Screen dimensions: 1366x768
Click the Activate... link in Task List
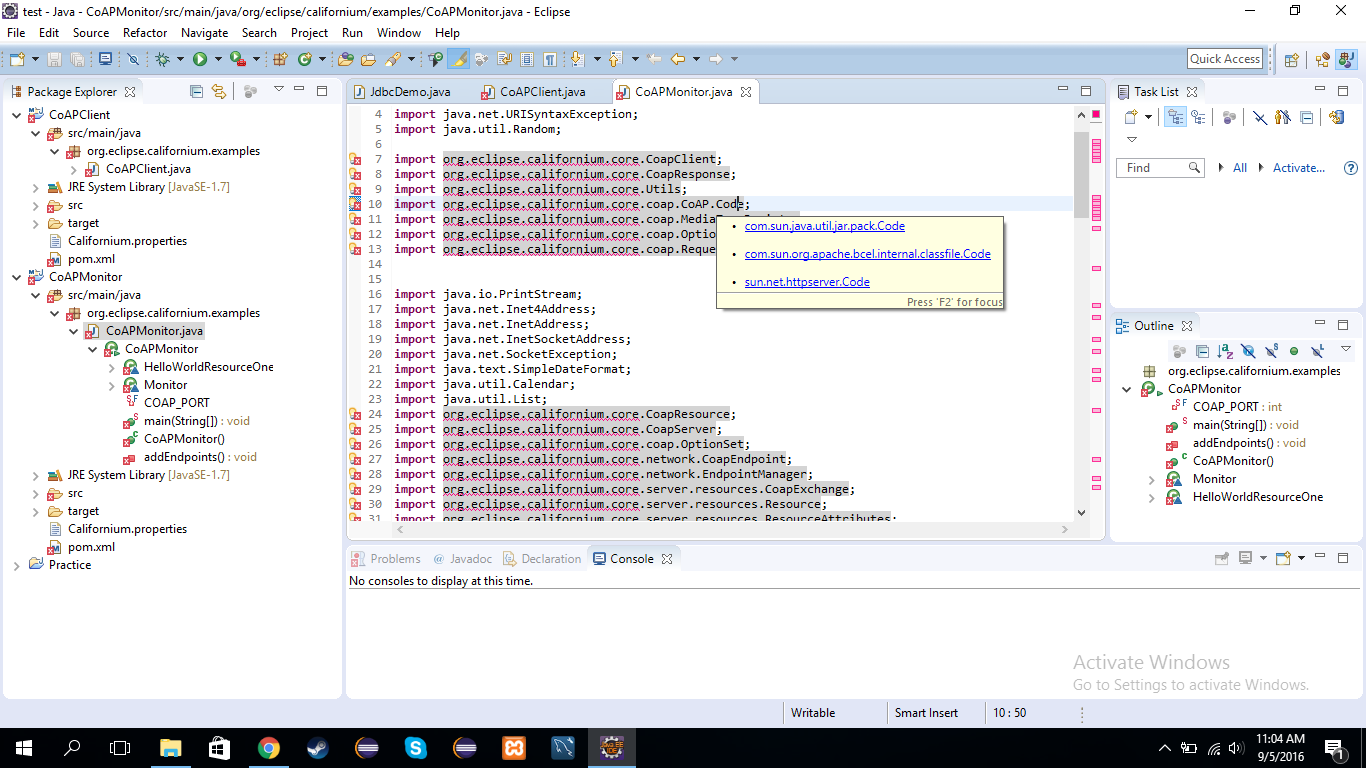(1299, 168)
